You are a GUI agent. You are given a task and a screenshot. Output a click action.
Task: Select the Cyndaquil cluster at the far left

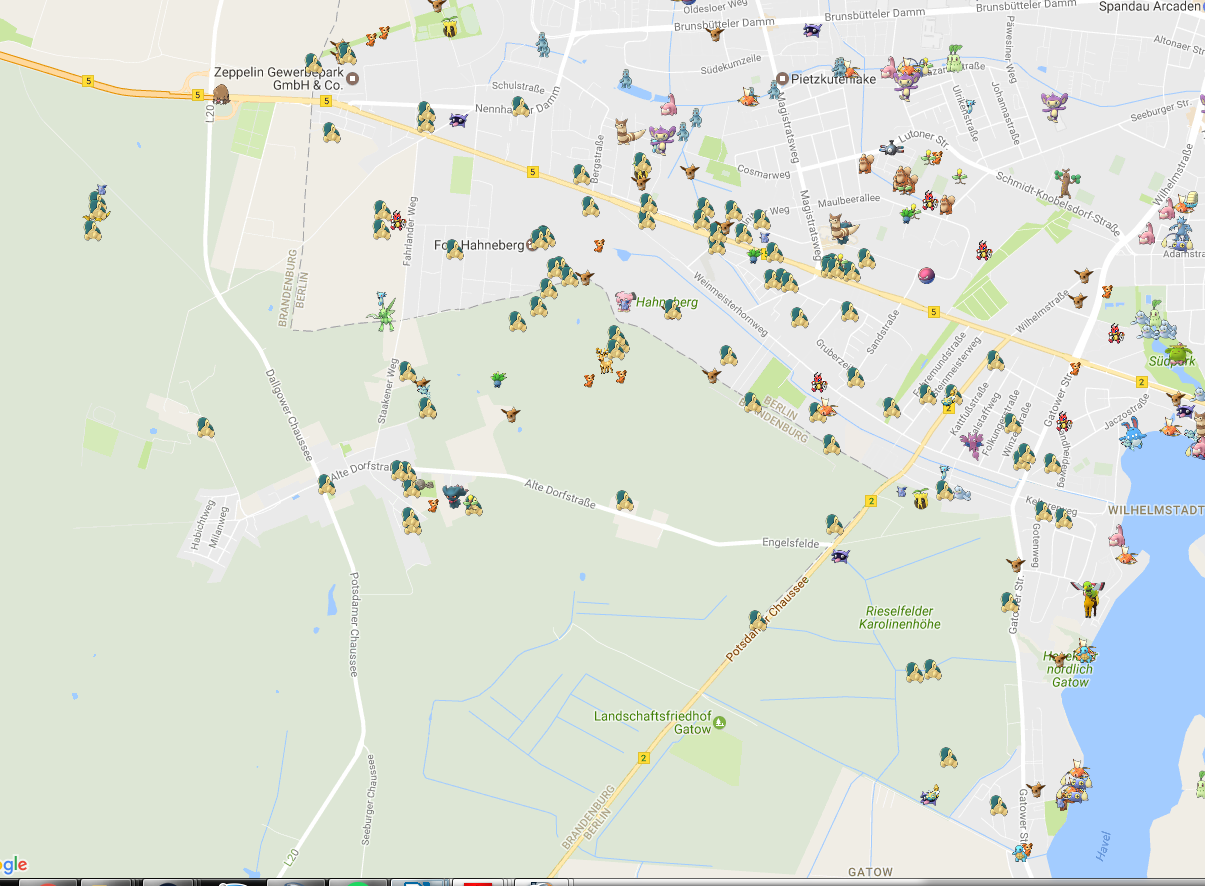(x=96, y=215)
